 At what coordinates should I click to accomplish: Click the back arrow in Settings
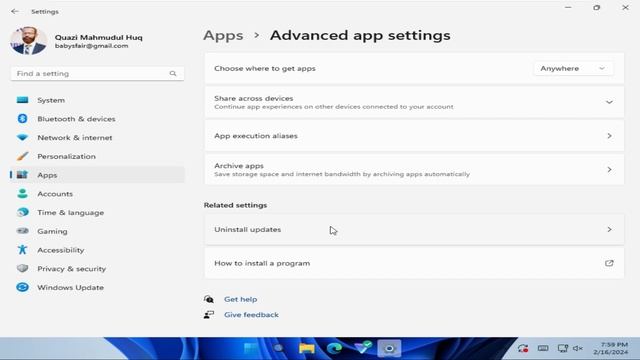click(x=15, y=11)
